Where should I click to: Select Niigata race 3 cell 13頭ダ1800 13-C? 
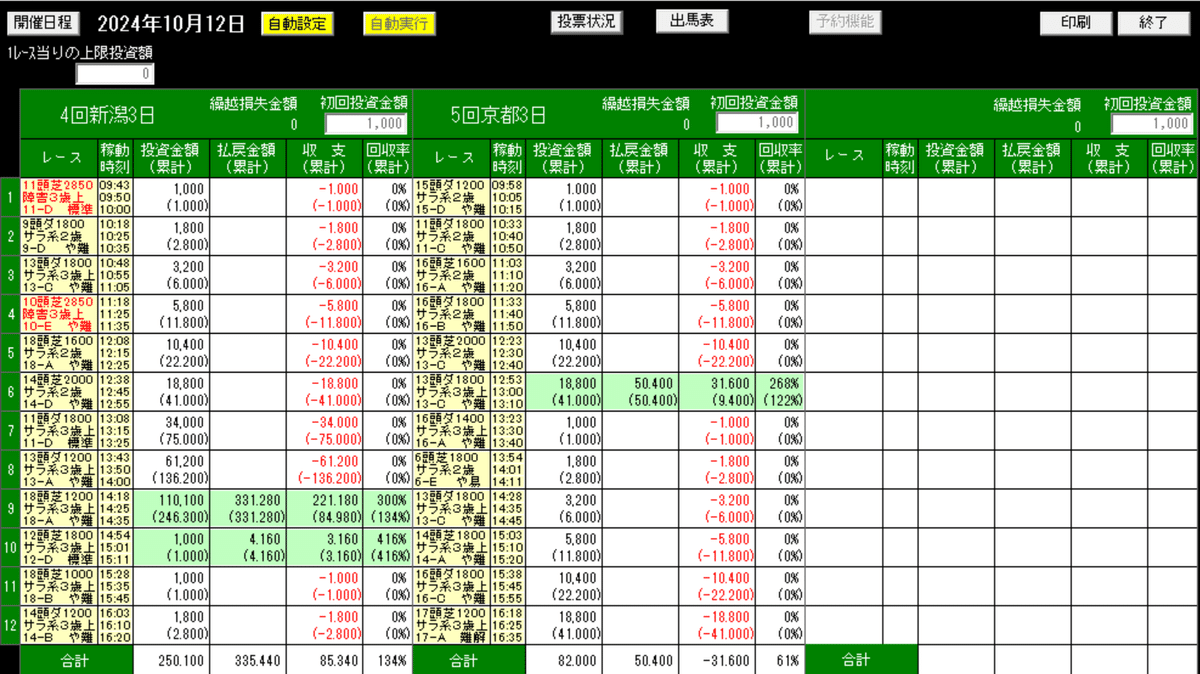click(x=58, y=273)
